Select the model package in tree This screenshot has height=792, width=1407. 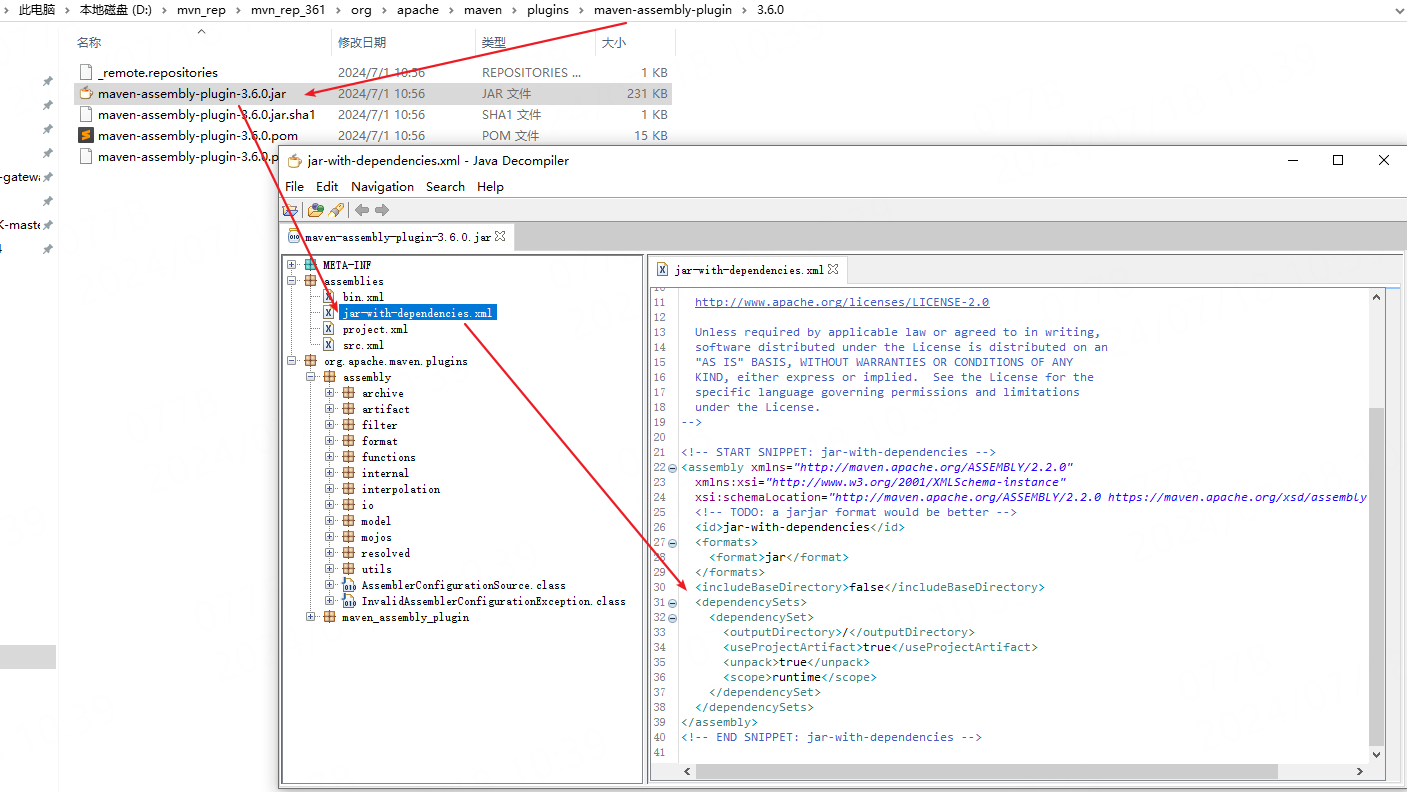376,521
